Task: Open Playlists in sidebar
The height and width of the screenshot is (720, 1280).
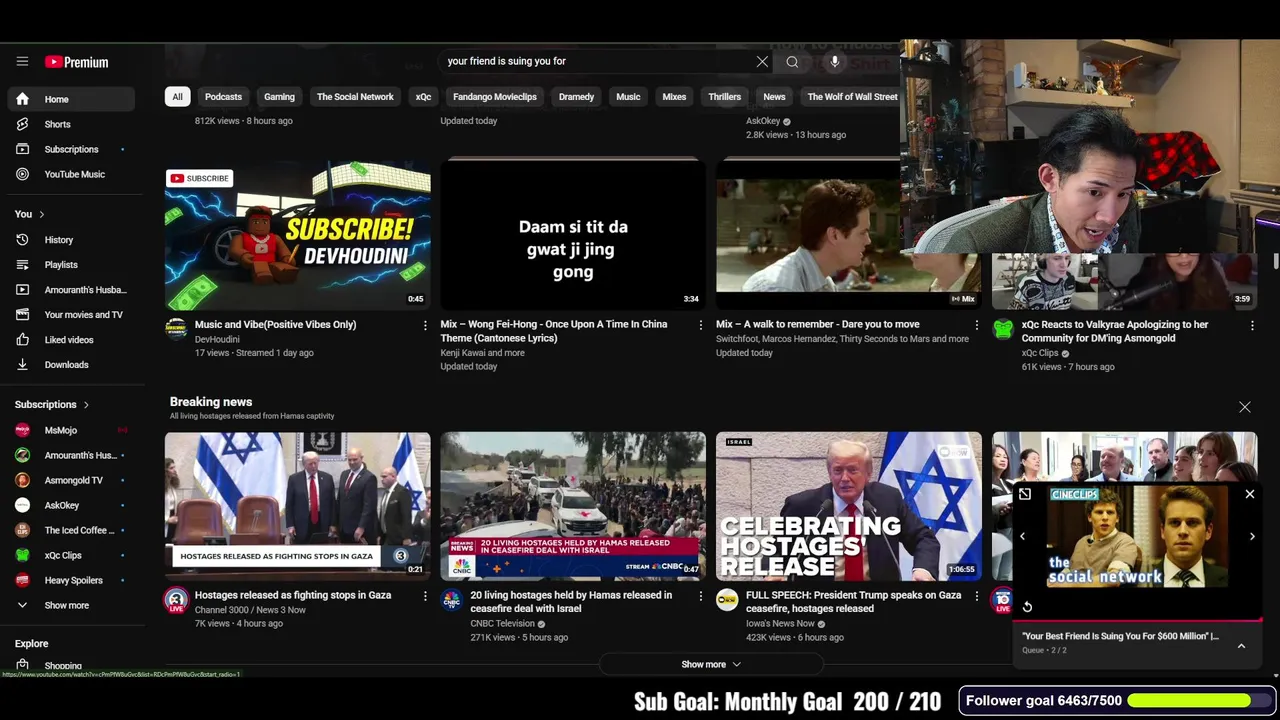Action: [x=70, y=265]
